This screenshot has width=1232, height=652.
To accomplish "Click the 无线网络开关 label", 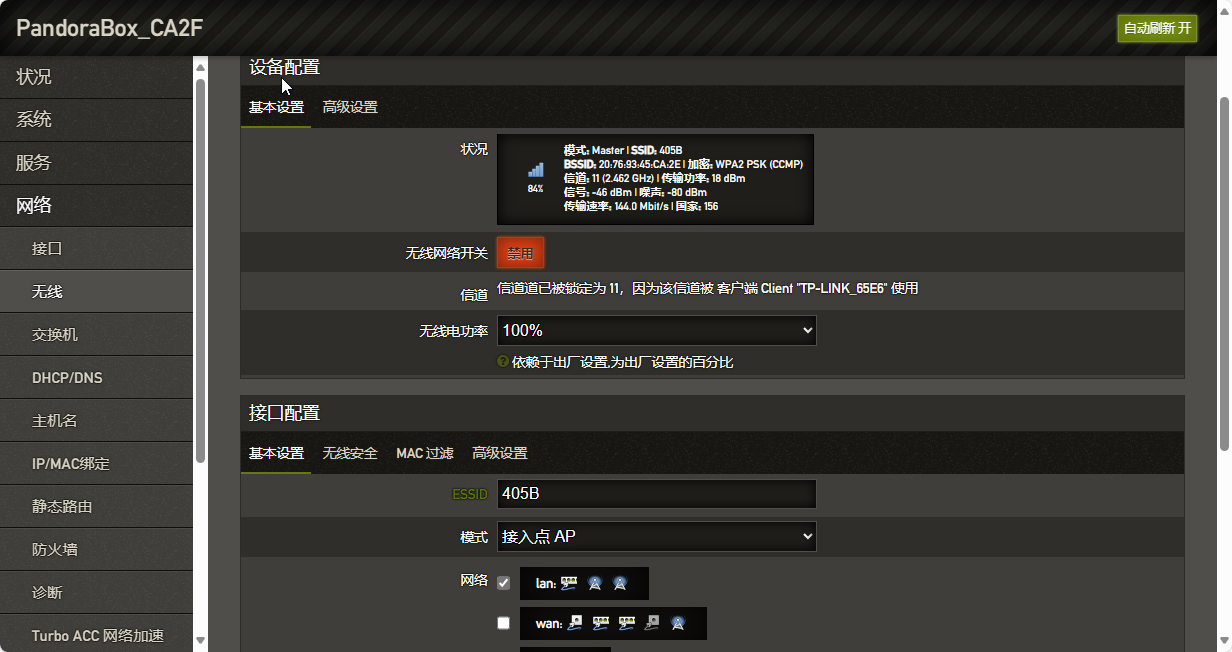I will [x=446, y=253].
